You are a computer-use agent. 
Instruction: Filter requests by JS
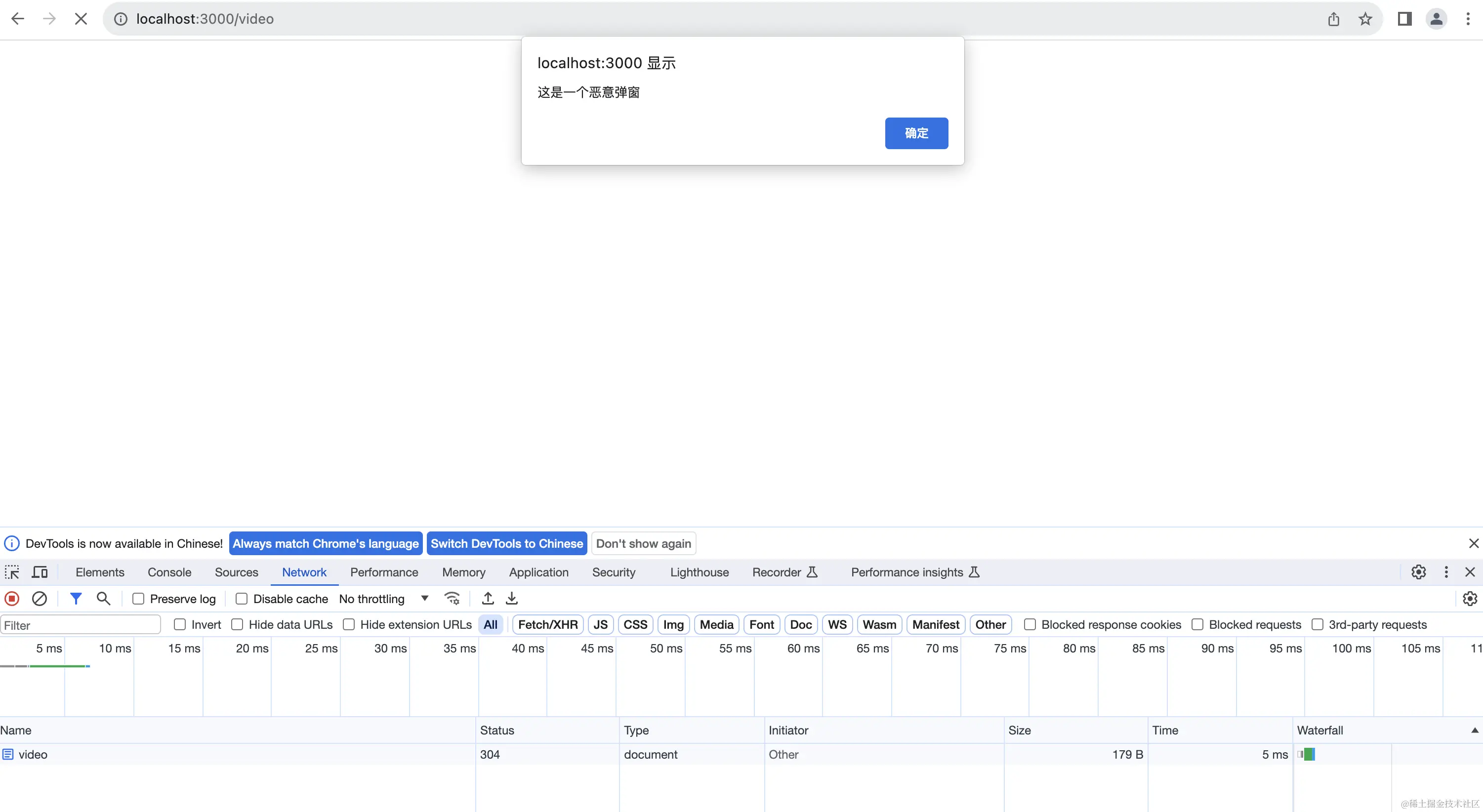coord(600,624)
